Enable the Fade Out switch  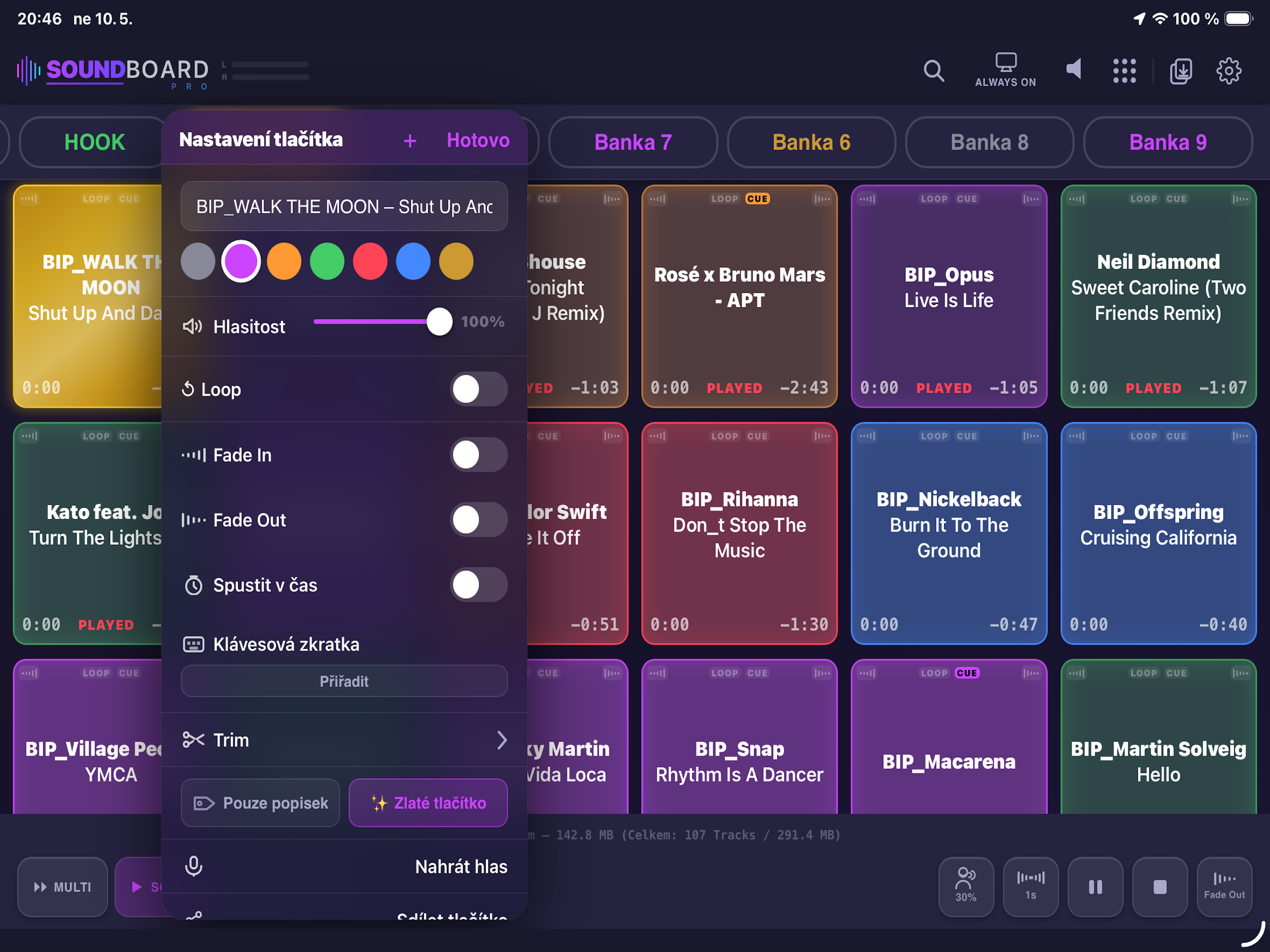click(x=479, y=520)
